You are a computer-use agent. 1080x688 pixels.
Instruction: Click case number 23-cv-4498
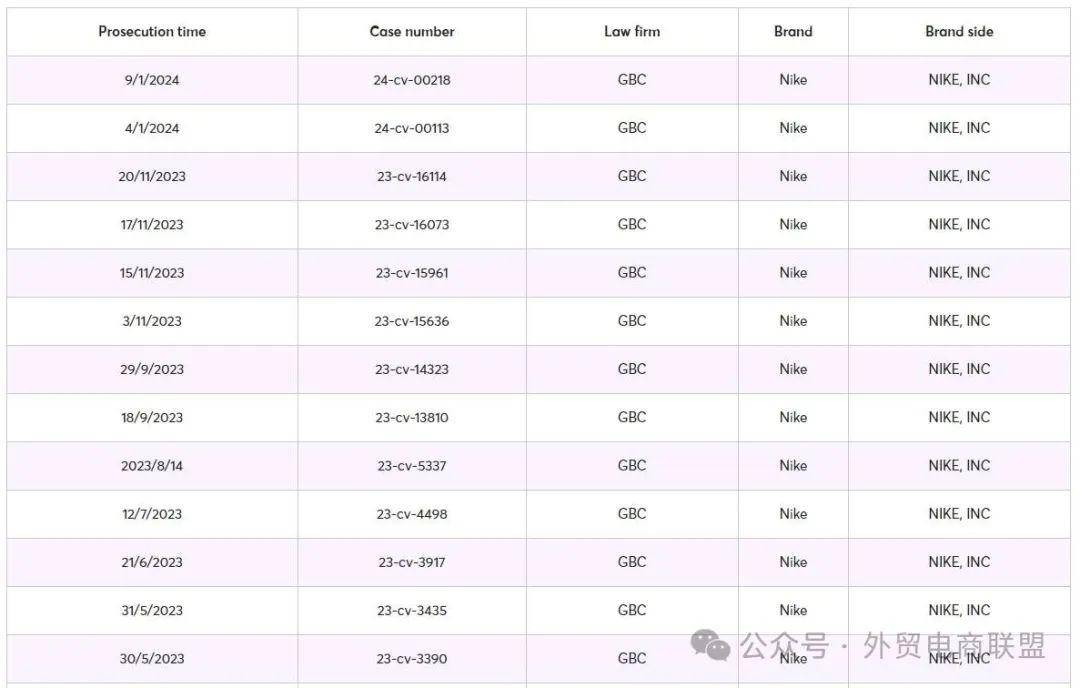tap(412, 514)
